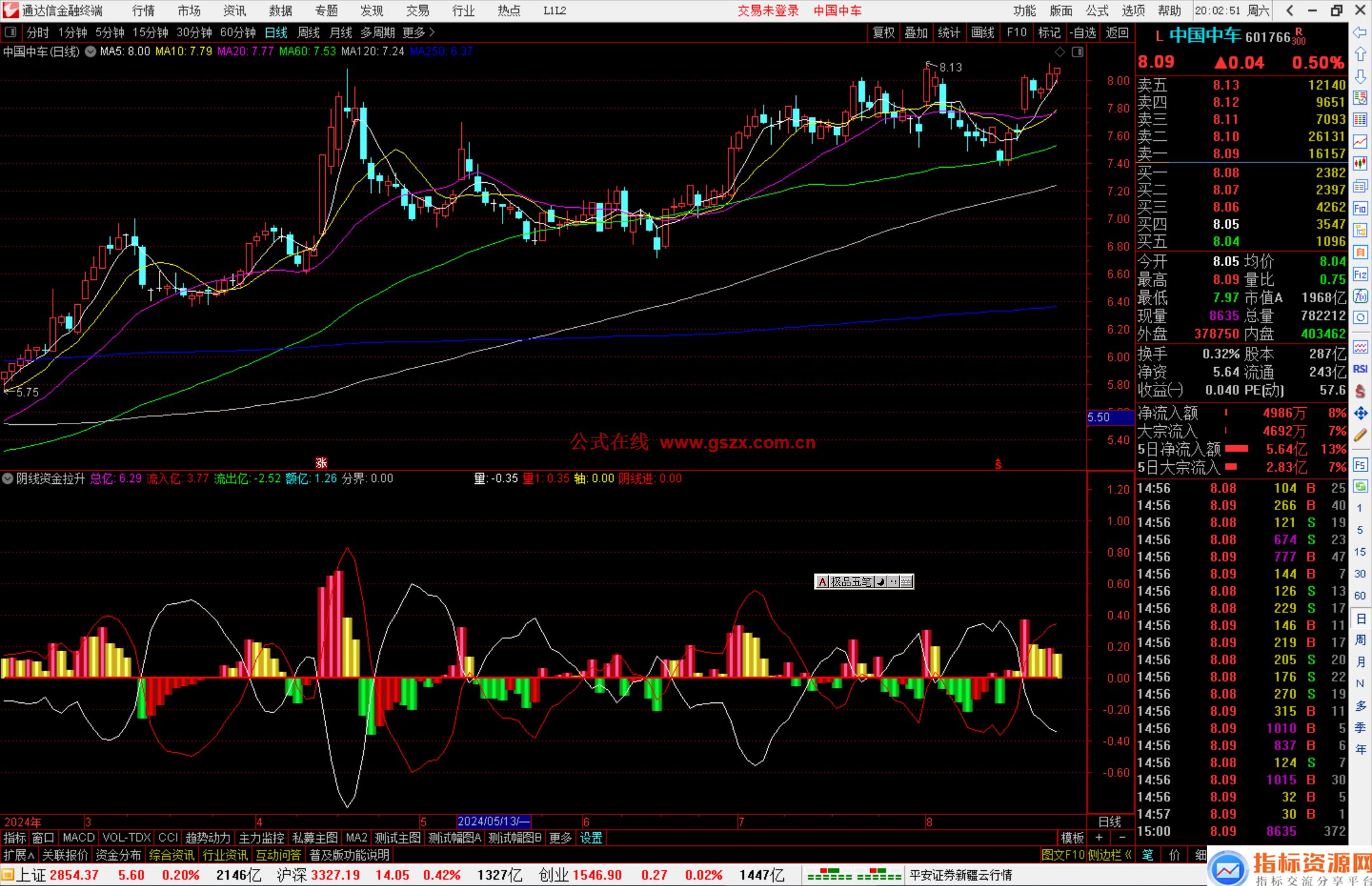
Task: Open the F10 company info sidebar icon
Action: [1360, 208]
